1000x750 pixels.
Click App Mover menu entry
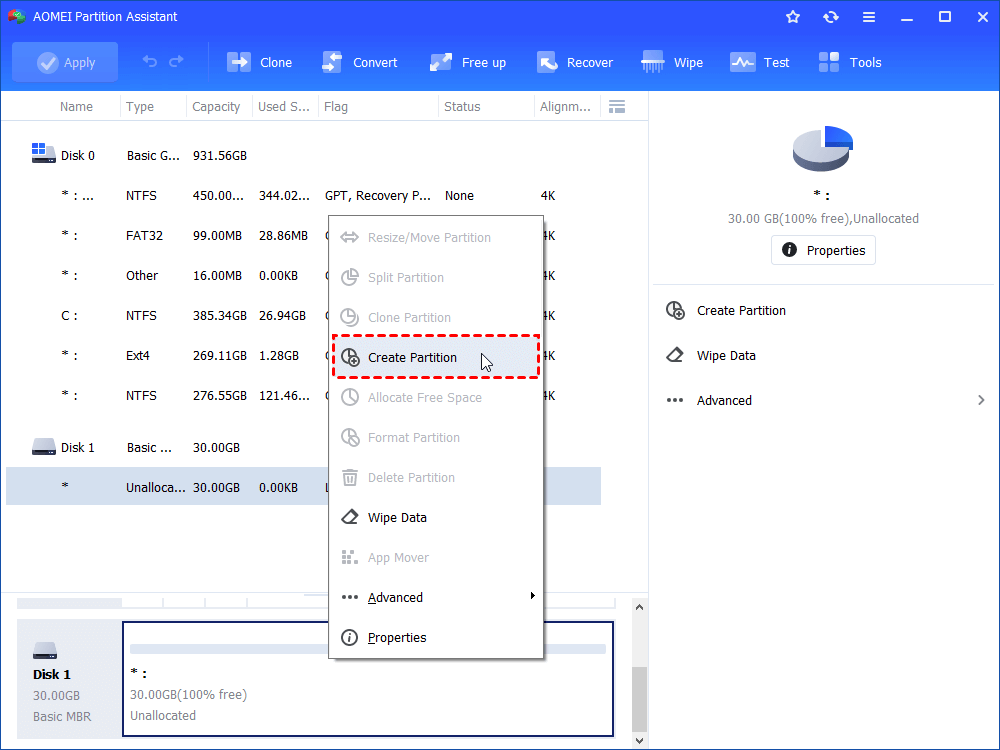(x=436, y=557)
